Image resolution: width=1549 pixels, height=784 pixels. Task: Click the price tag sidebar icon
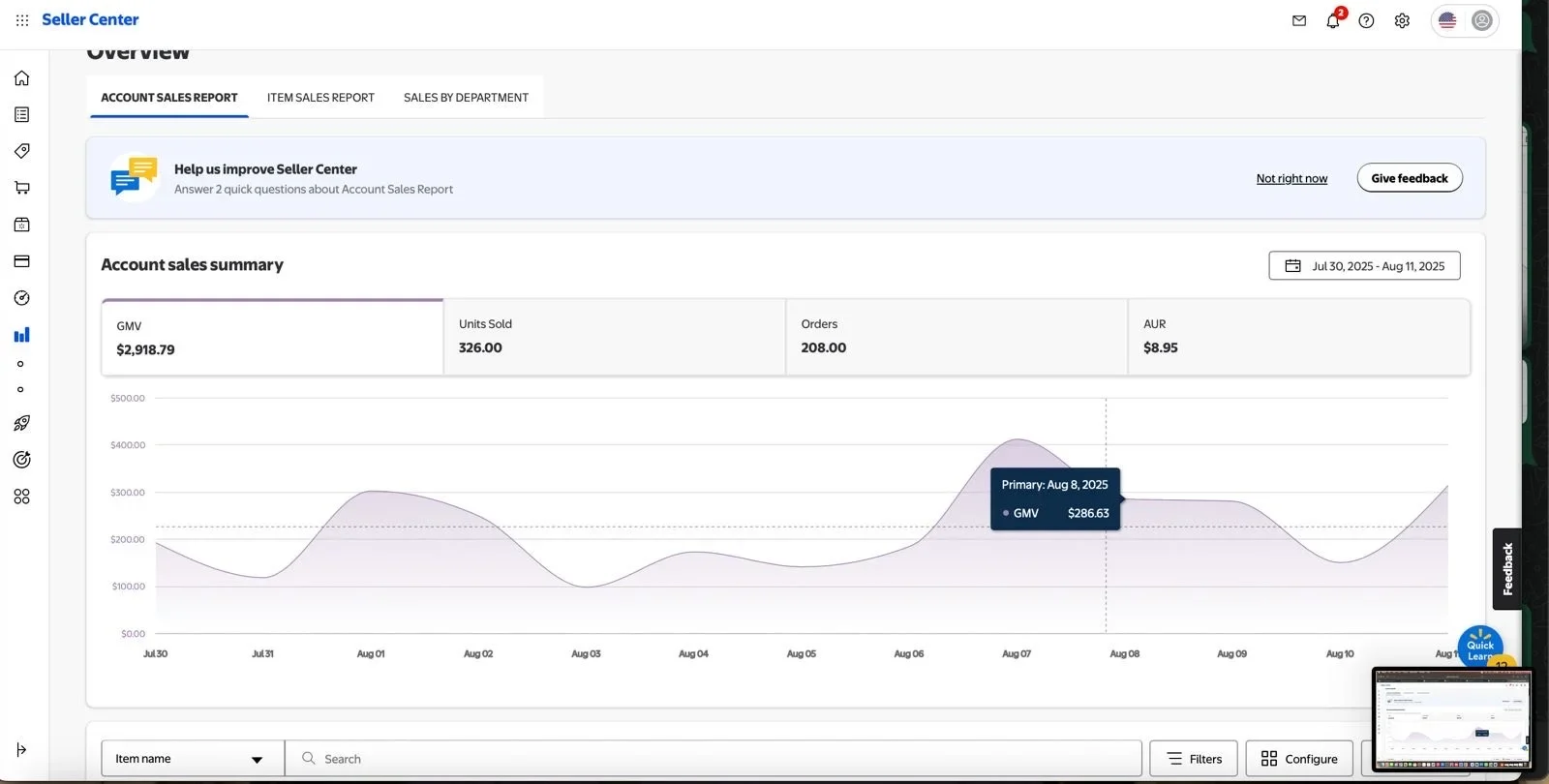point(21,151)
